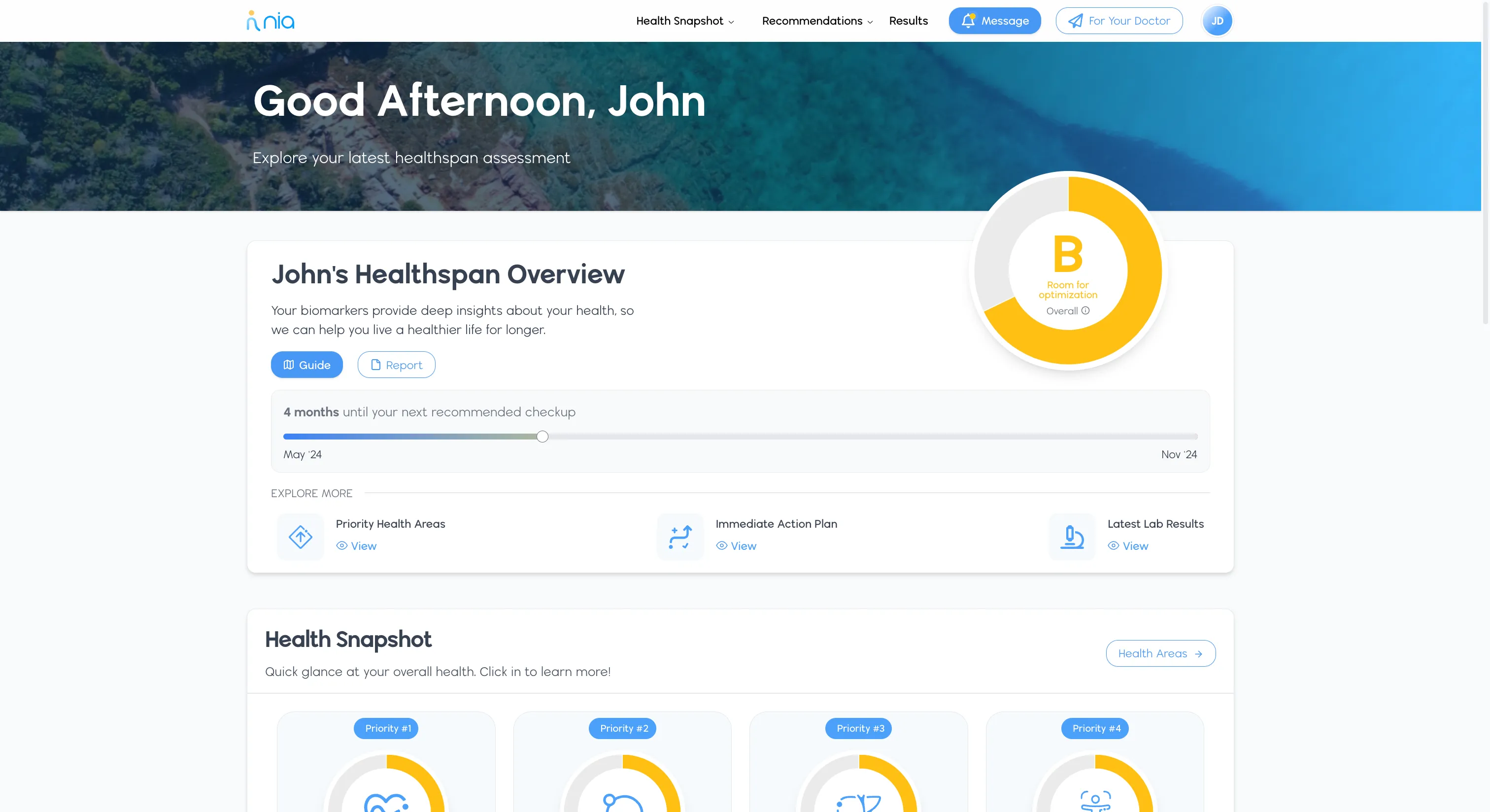Click the arrow in Health Areas button
Screen dimensions: 1490x812
tap(1198, 653)
